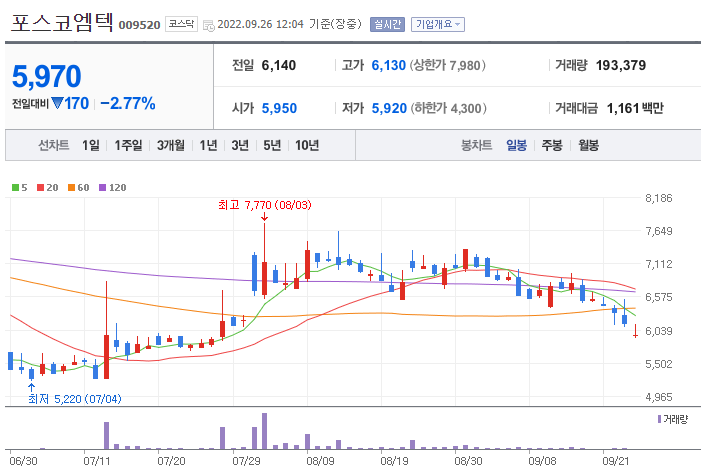Viewport: 701px width, 471px height.
Task: Switch to 주봉 weekly candle chart
Action: pyautogui.click(x=552, y=145)
